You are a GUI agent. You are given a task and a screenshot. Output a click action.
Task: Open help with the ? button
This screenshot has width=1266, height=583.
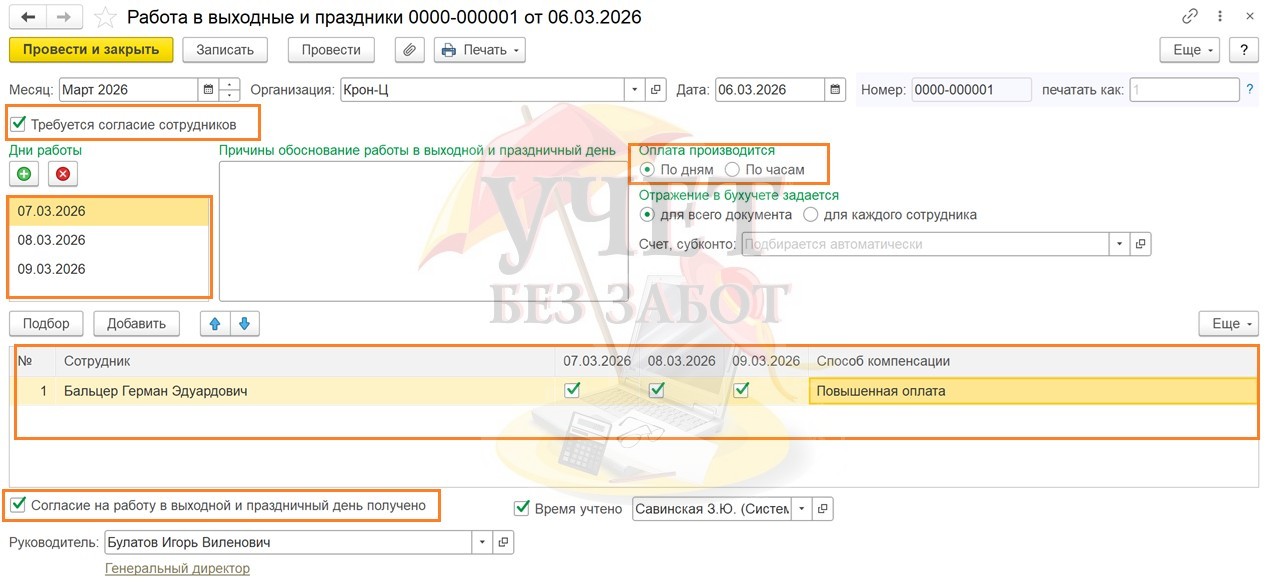(x=1244, y=50)
